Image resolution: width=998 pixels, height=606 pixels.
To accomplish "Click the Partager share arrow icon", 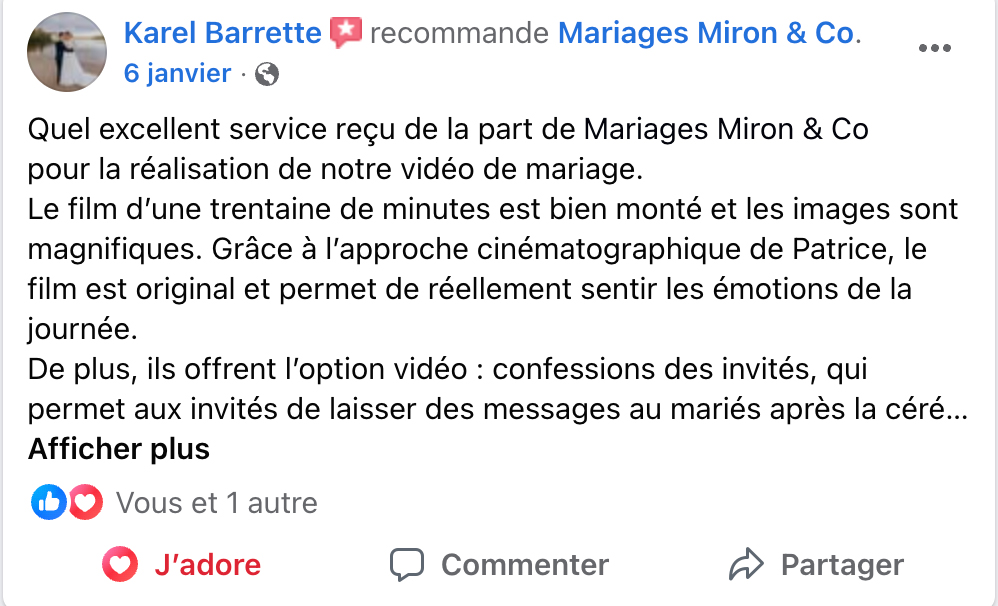I will [x=746, y=565].
